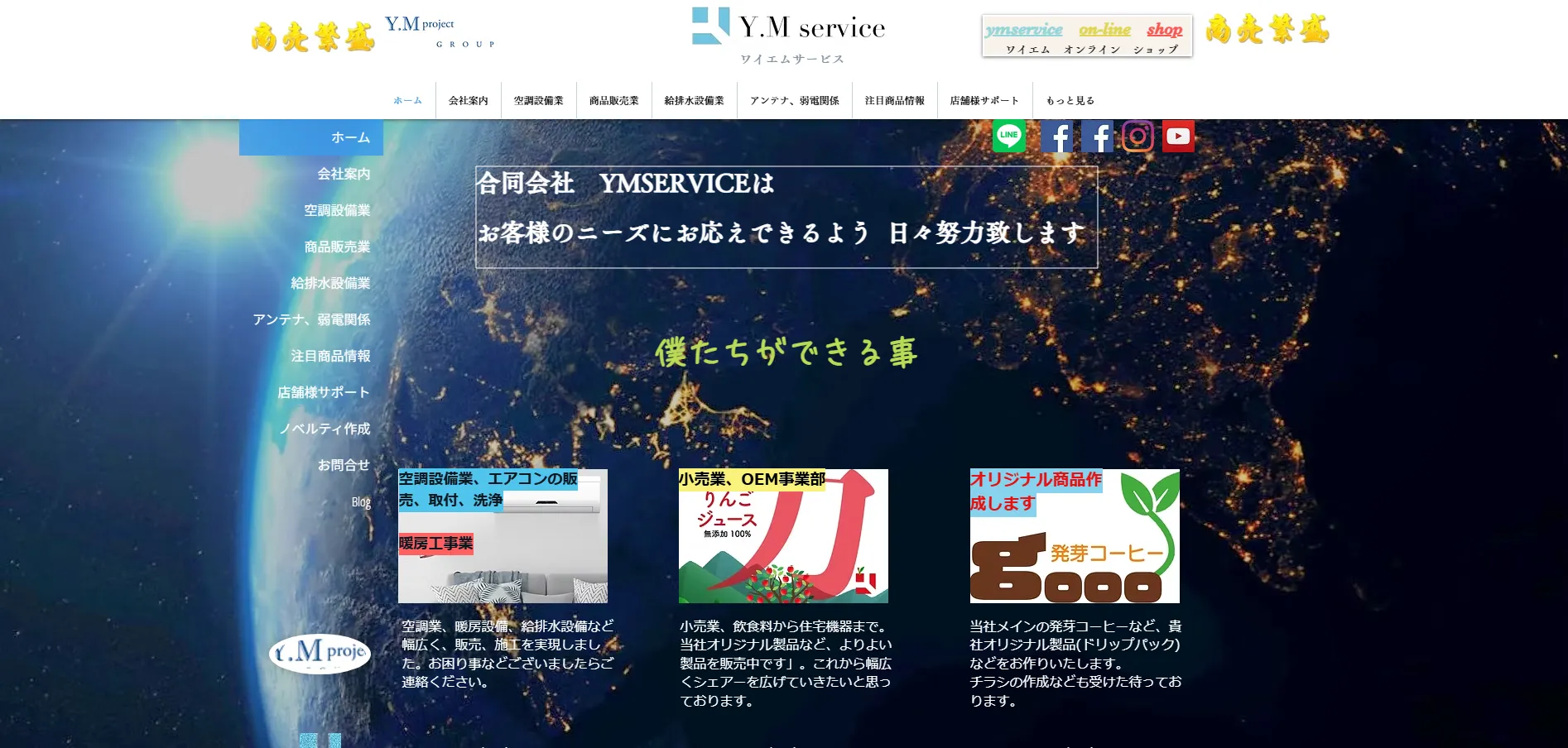Click the Y.M project GROUP logo

(439, 33)
